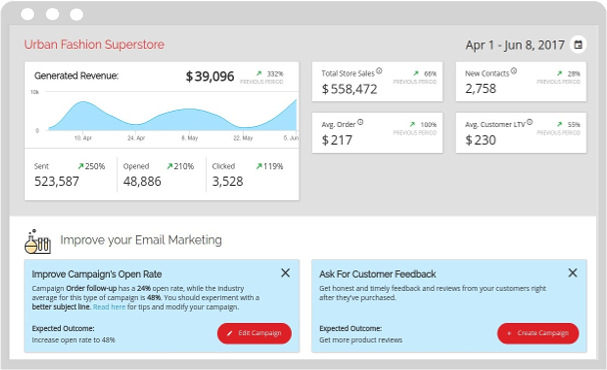Click info icon next to Total Store Sales

click(x=379, y=70)
